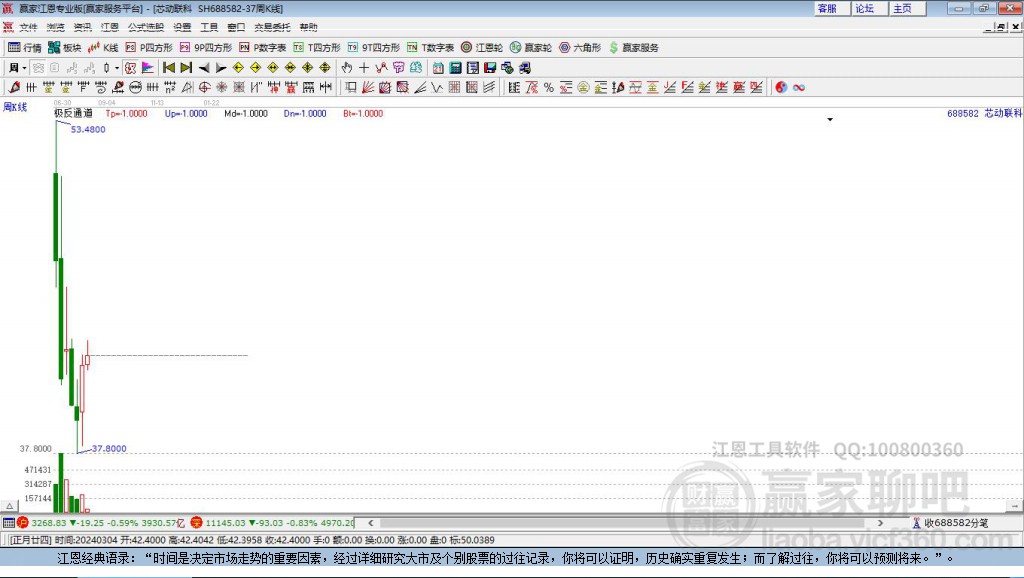Select the zigzag wave line tool
This screenshot has width=1024, height=578.
click(x=438, y=88)
